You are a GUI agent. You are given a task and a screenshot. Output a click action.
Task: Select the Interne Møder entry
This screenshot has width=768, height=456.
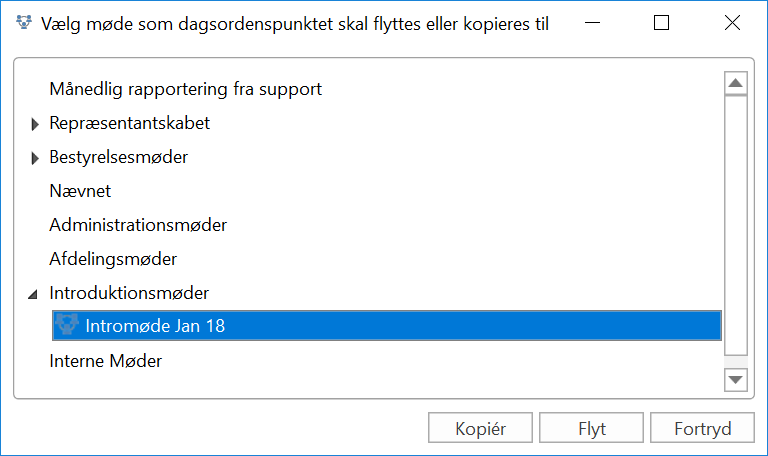[x=106, y=361]
